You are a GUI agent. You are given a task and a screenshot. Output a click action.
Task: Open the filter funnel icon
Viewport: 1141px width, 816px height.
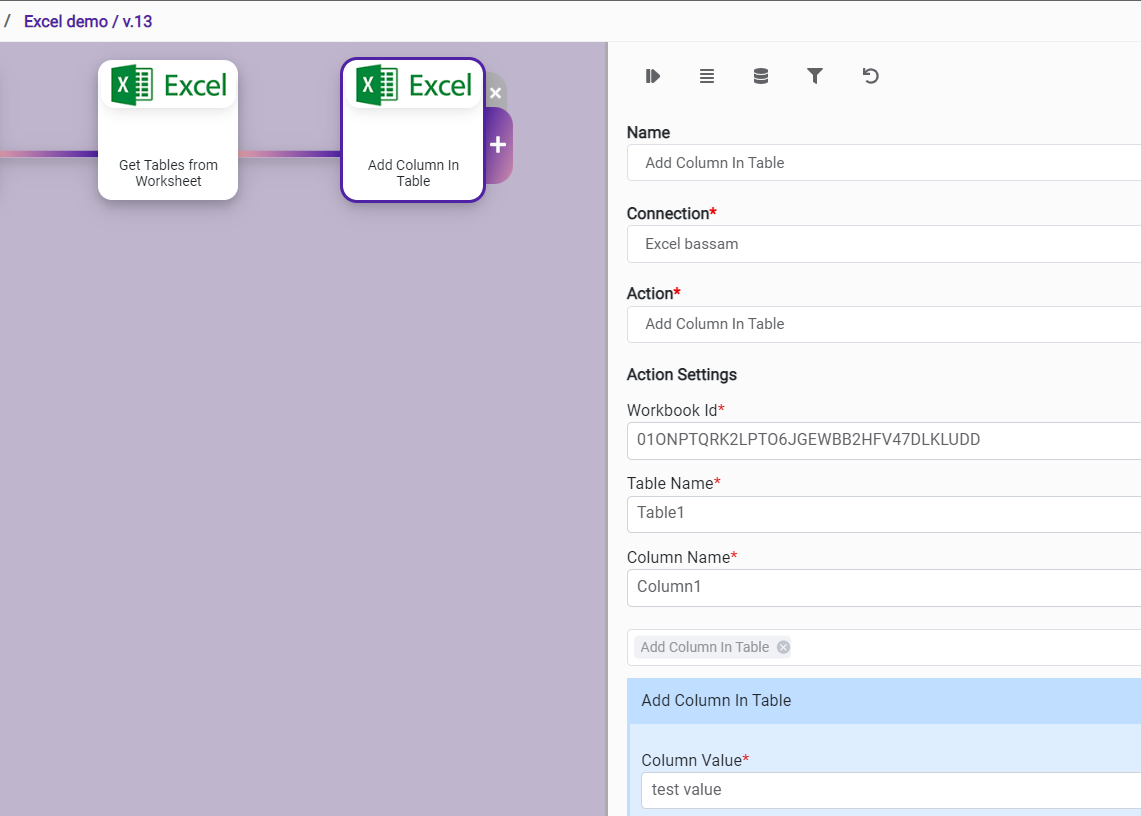815,76
